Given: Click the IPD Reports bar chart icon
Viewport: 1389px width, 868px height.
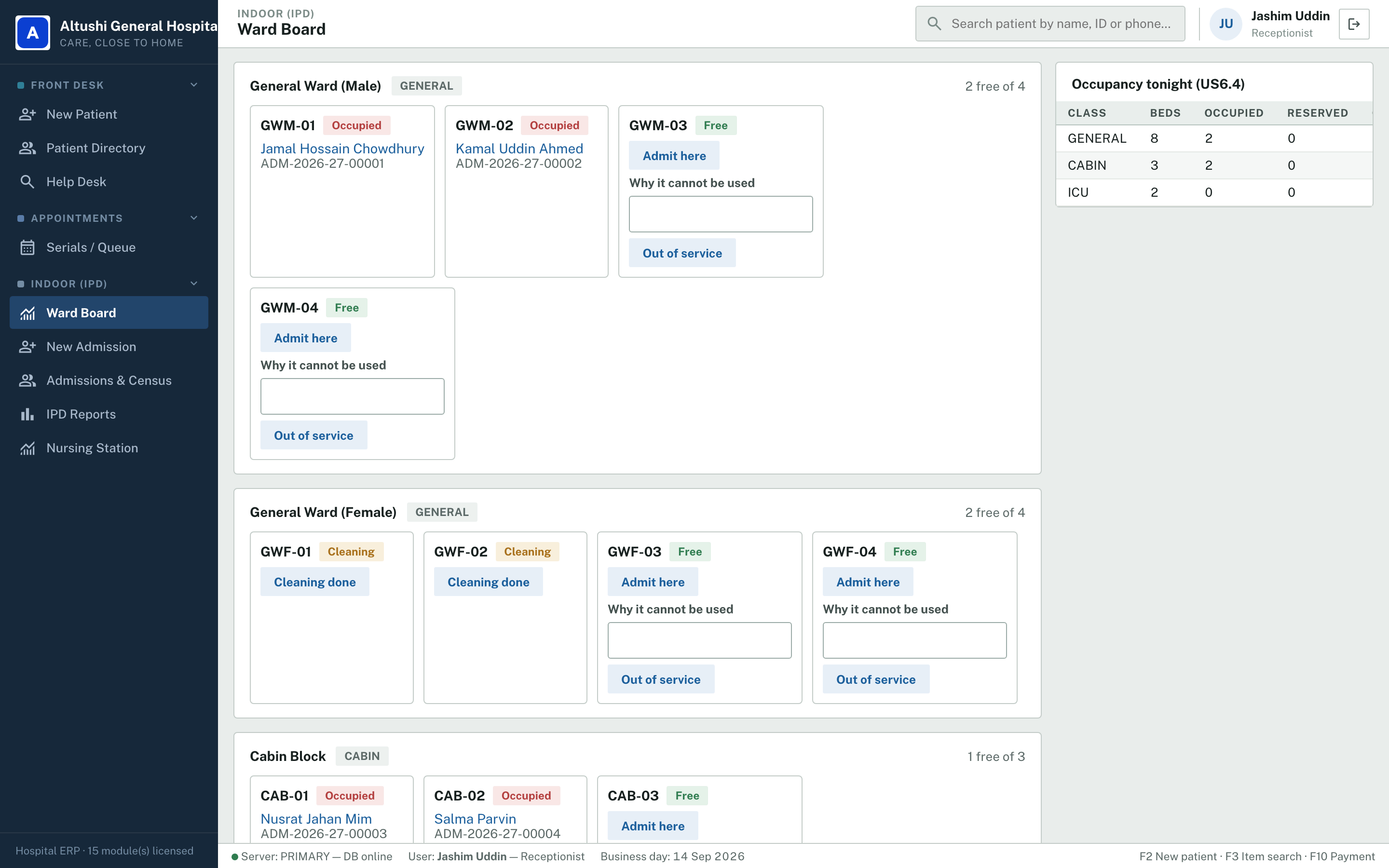Looking at the screenshot, I should (x=27, y=415).
